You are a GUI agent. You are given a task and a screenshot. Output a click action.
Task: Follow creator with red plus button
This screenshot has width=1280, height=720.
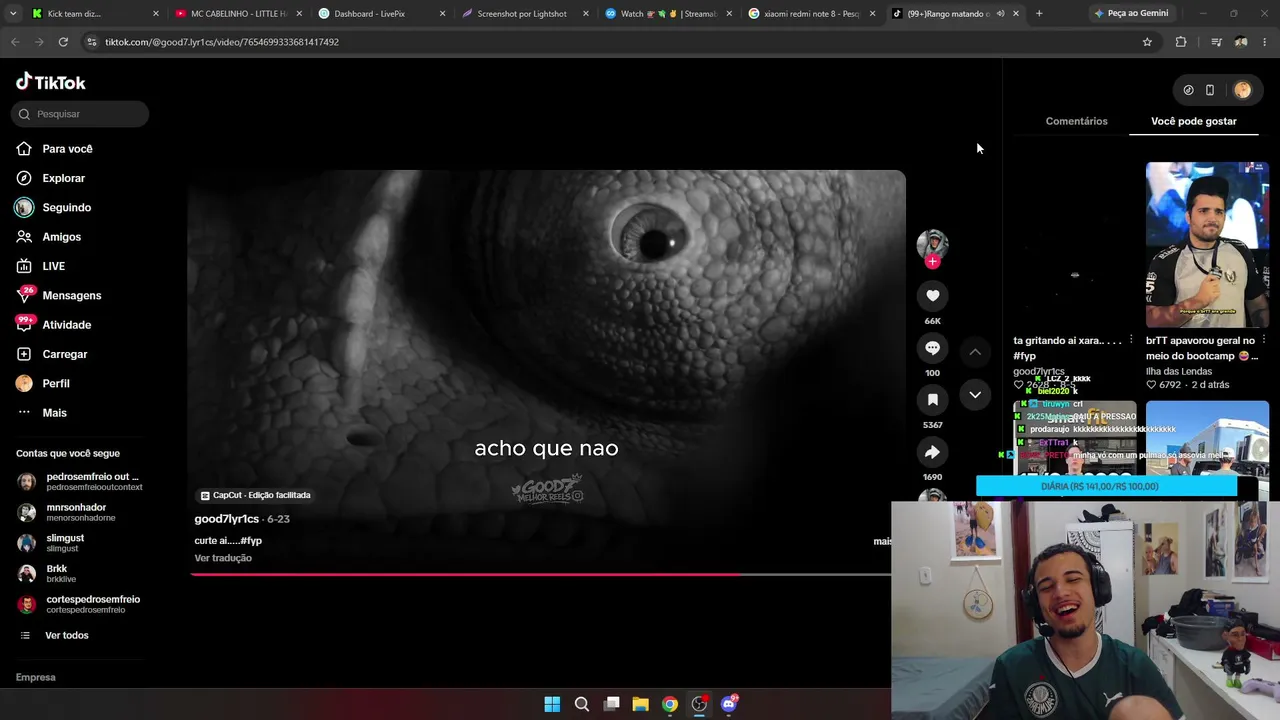click(932, 262)
